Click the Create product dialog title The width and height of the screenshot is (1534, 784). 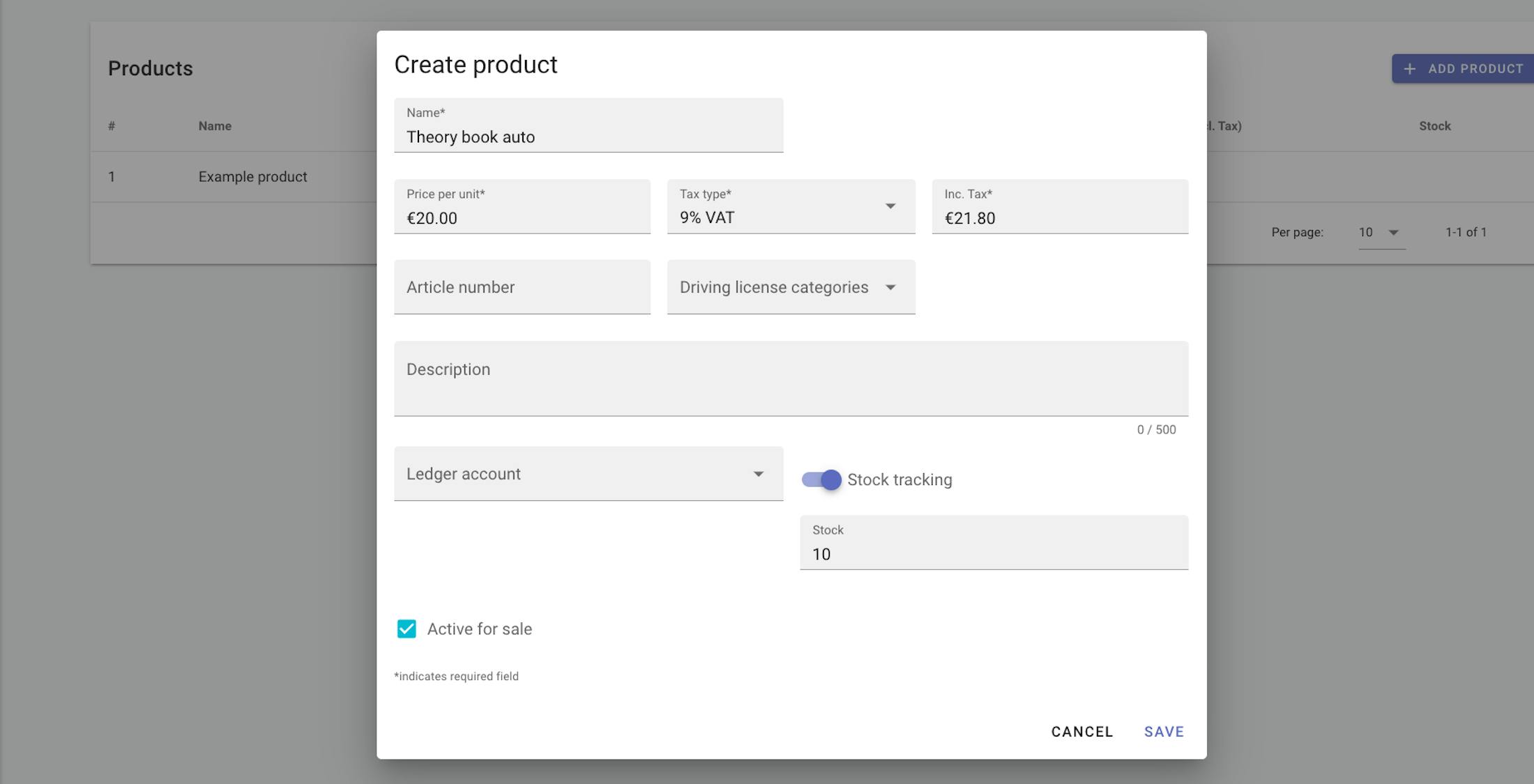[x=476, y=65]
